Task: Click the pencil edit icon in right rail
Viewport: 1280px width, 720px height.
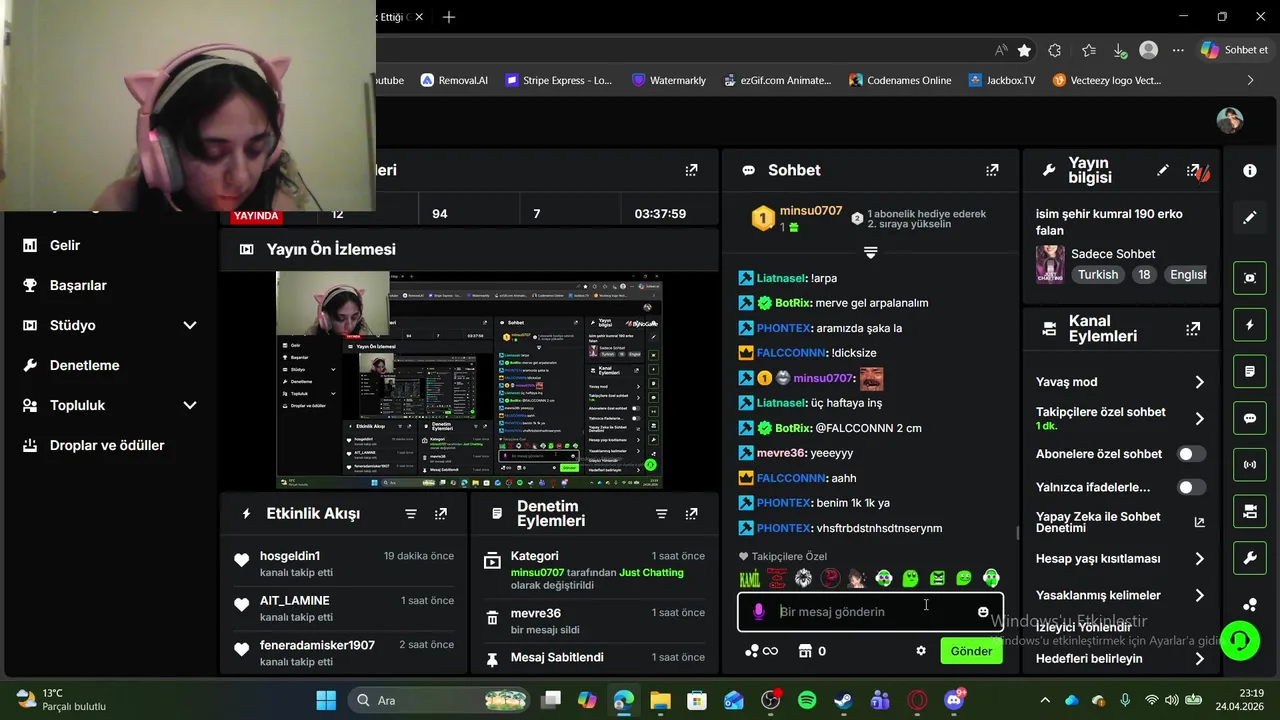Action: (1250, 217)
